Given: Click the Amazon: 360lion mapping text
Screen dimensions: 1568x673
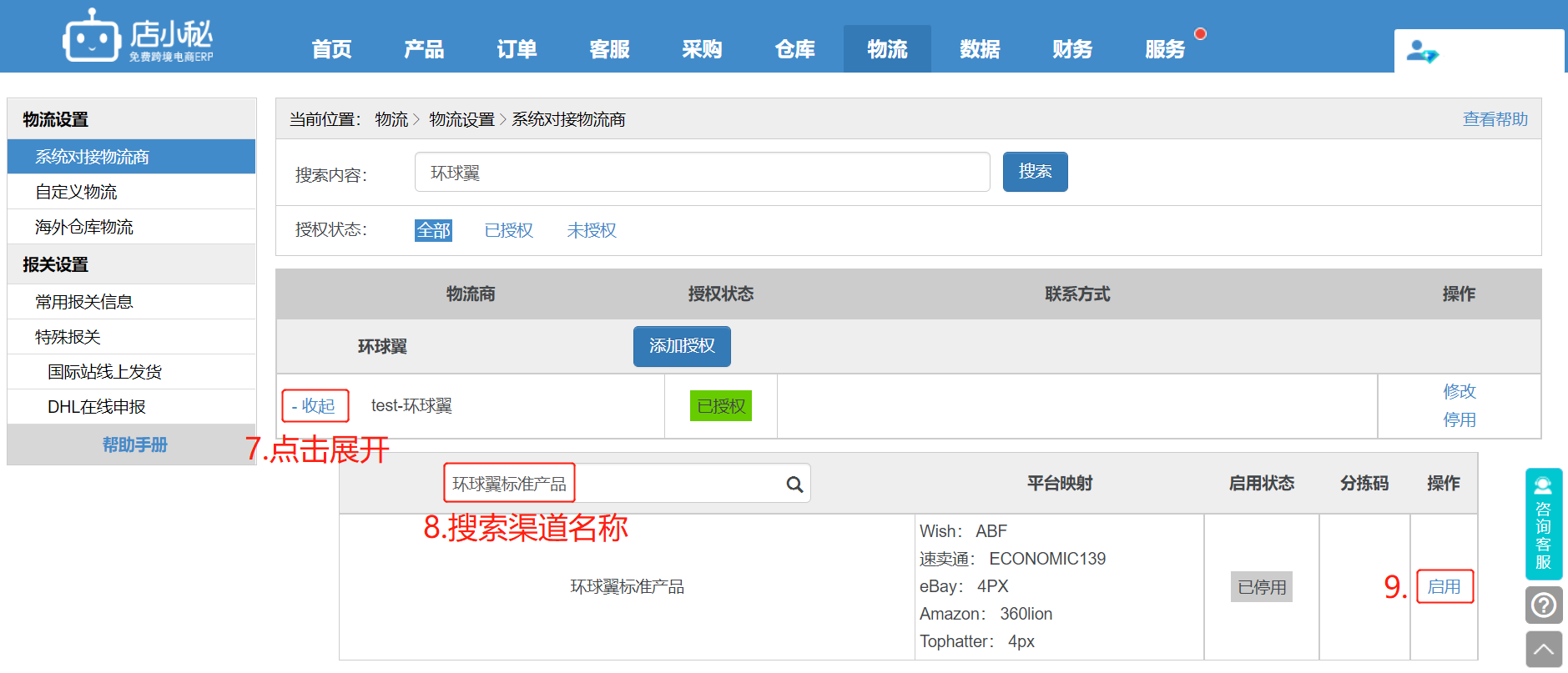Looking at the screenshot, I should tap(986, 614).
